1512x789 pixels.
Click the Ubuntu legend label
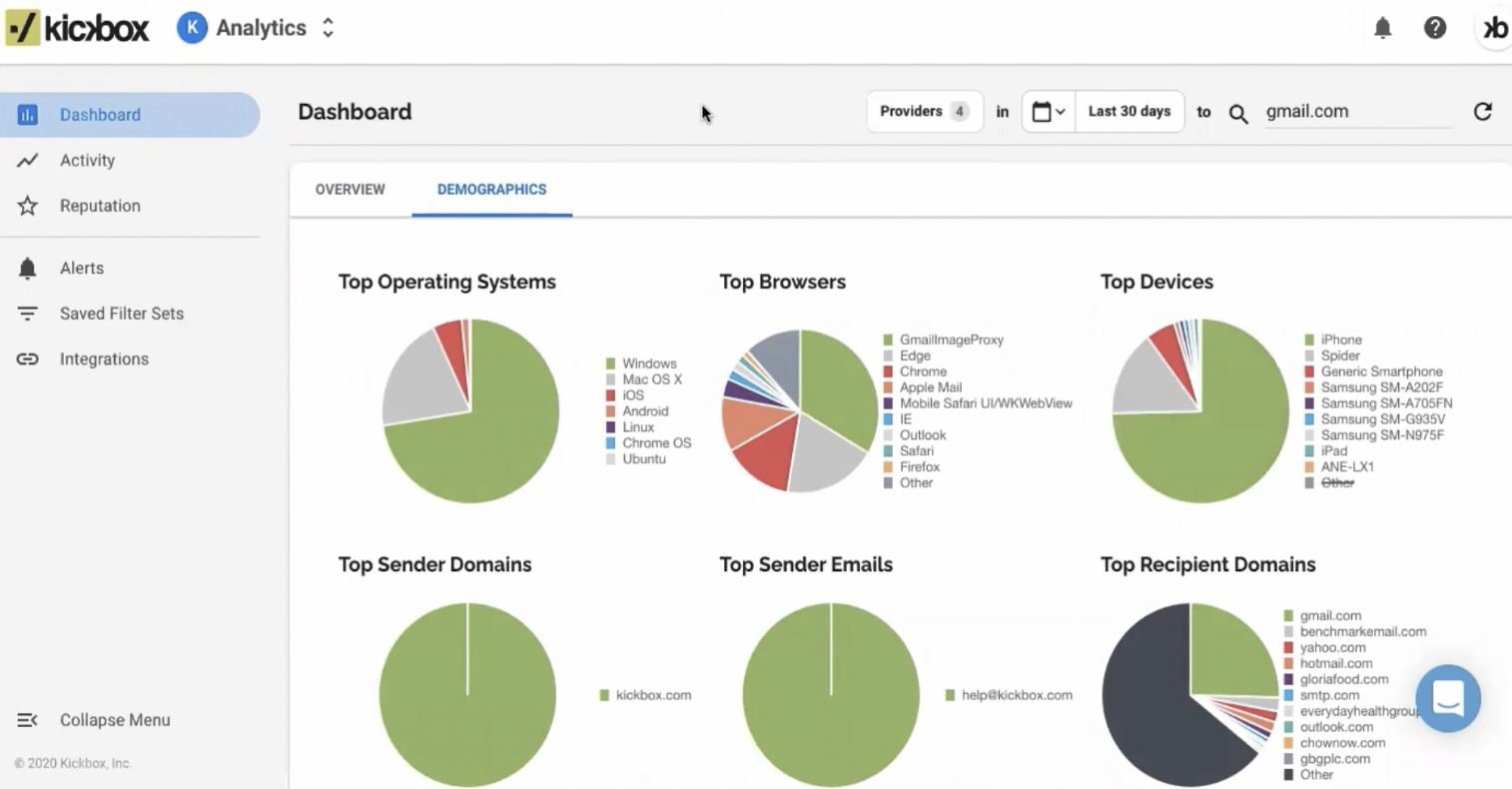pos(644,459)
